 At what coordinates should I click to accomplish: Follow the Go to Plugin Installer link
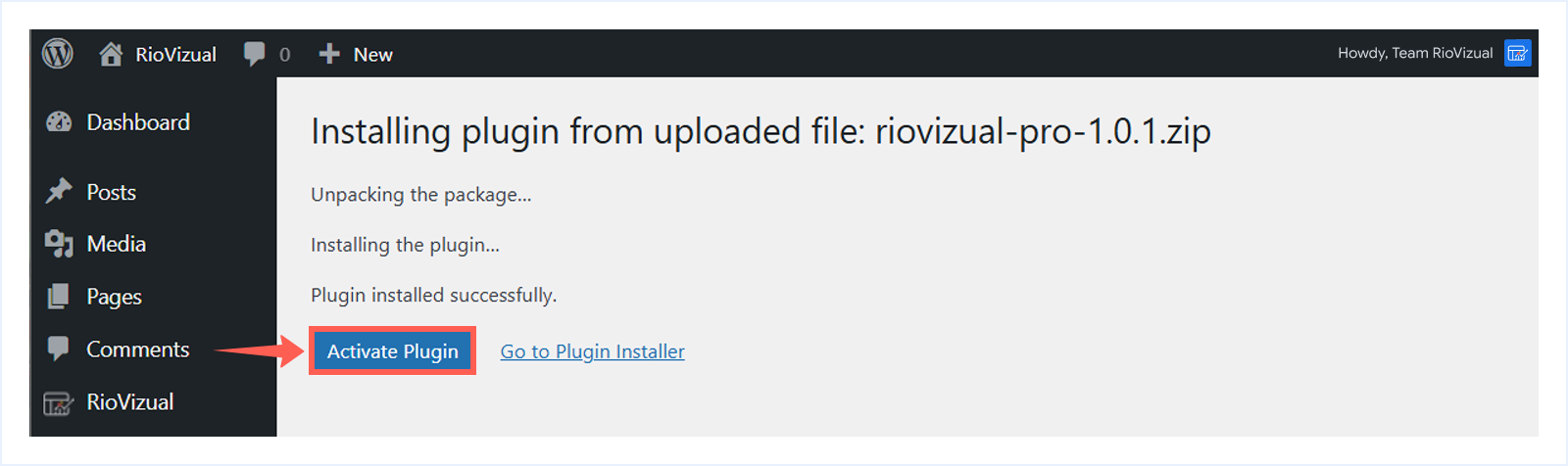coord(592,351)
